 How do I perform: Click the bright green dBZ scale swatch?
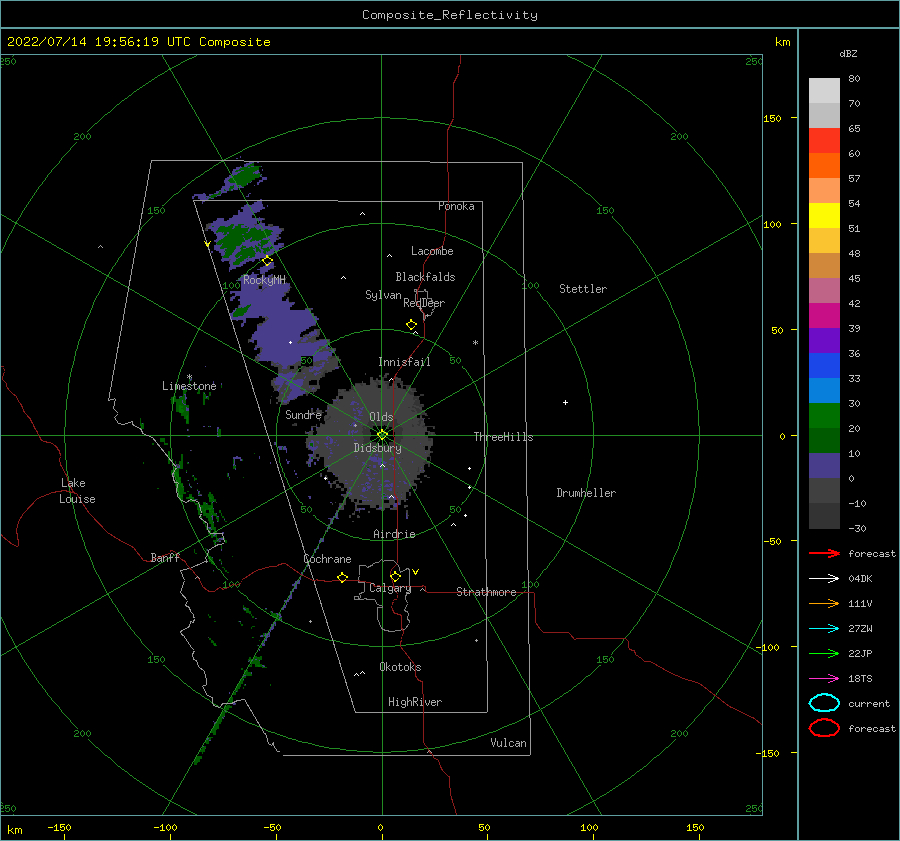[x=824, y=416]
